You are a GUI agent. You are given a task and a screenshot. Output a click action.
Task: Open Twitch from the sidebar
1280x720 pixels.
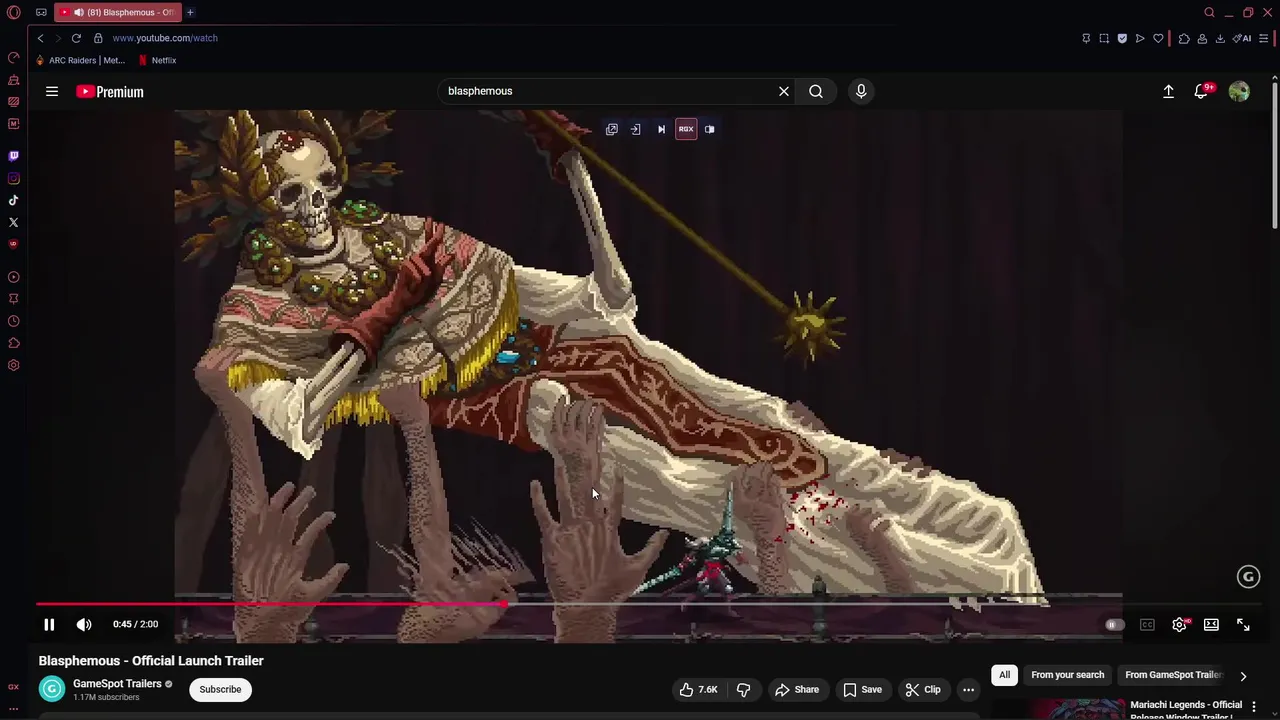click(x=13, y=156)
